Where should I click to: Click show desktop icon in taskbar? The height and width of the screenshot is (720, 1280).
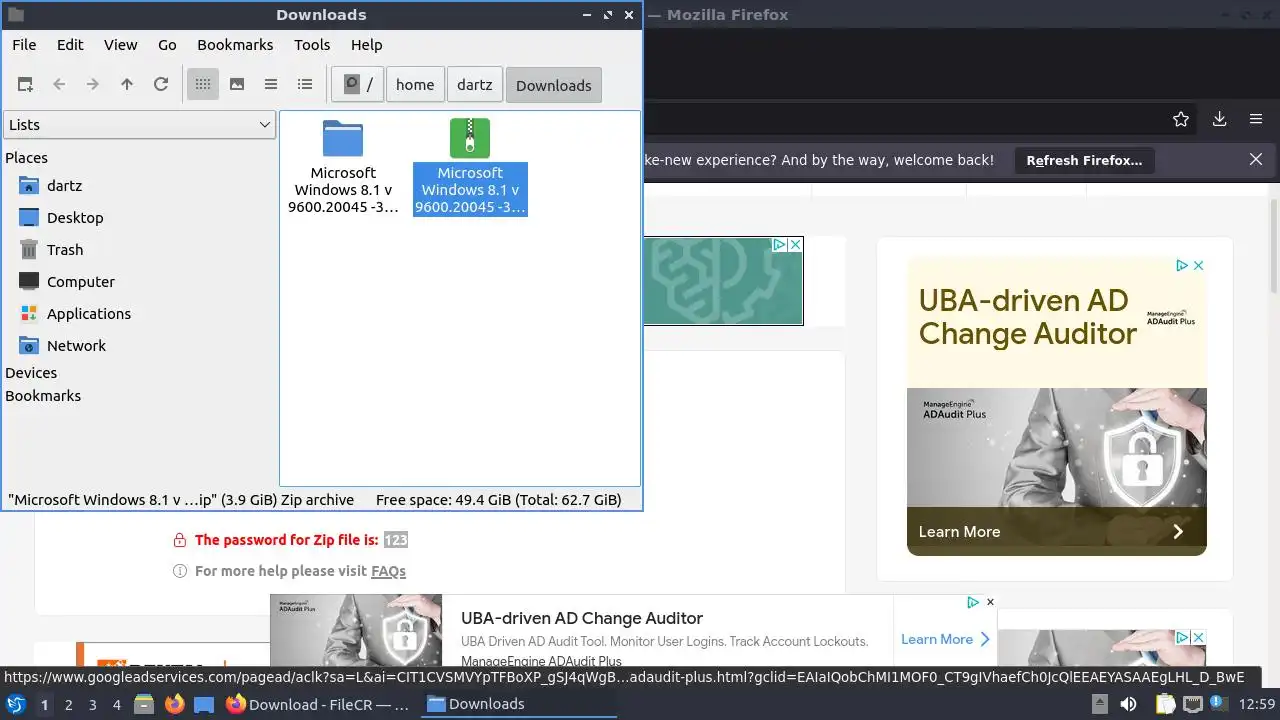[x=204, y=705]
